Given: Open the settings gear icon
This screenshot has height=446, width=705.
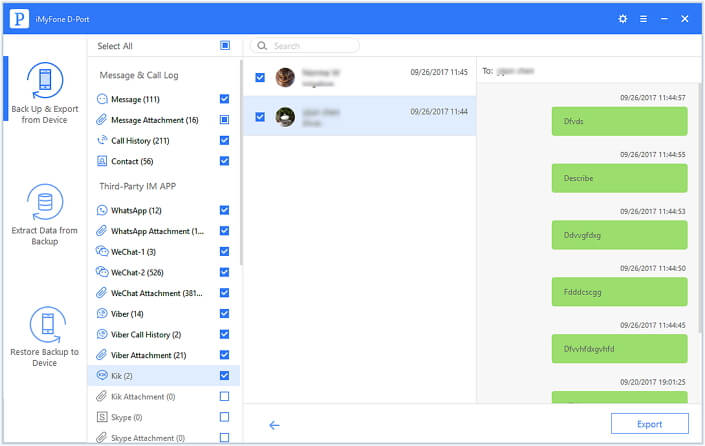Looking at the screenshot, I should click(x=622, y=19).
